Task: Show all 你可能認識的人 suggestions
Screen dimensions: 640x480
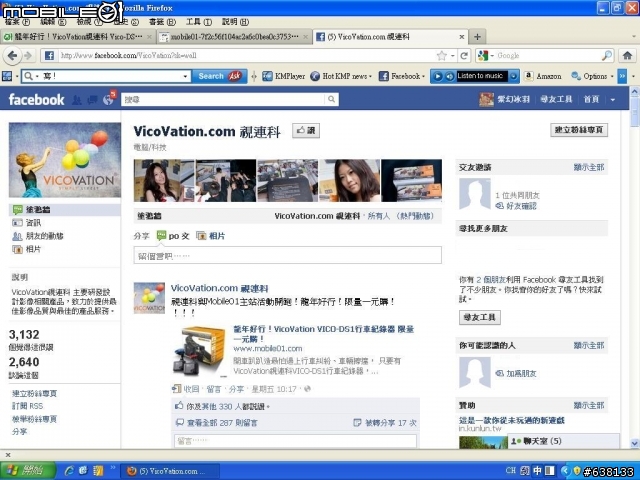Action: pyautogui.click(x=589, y=345)
